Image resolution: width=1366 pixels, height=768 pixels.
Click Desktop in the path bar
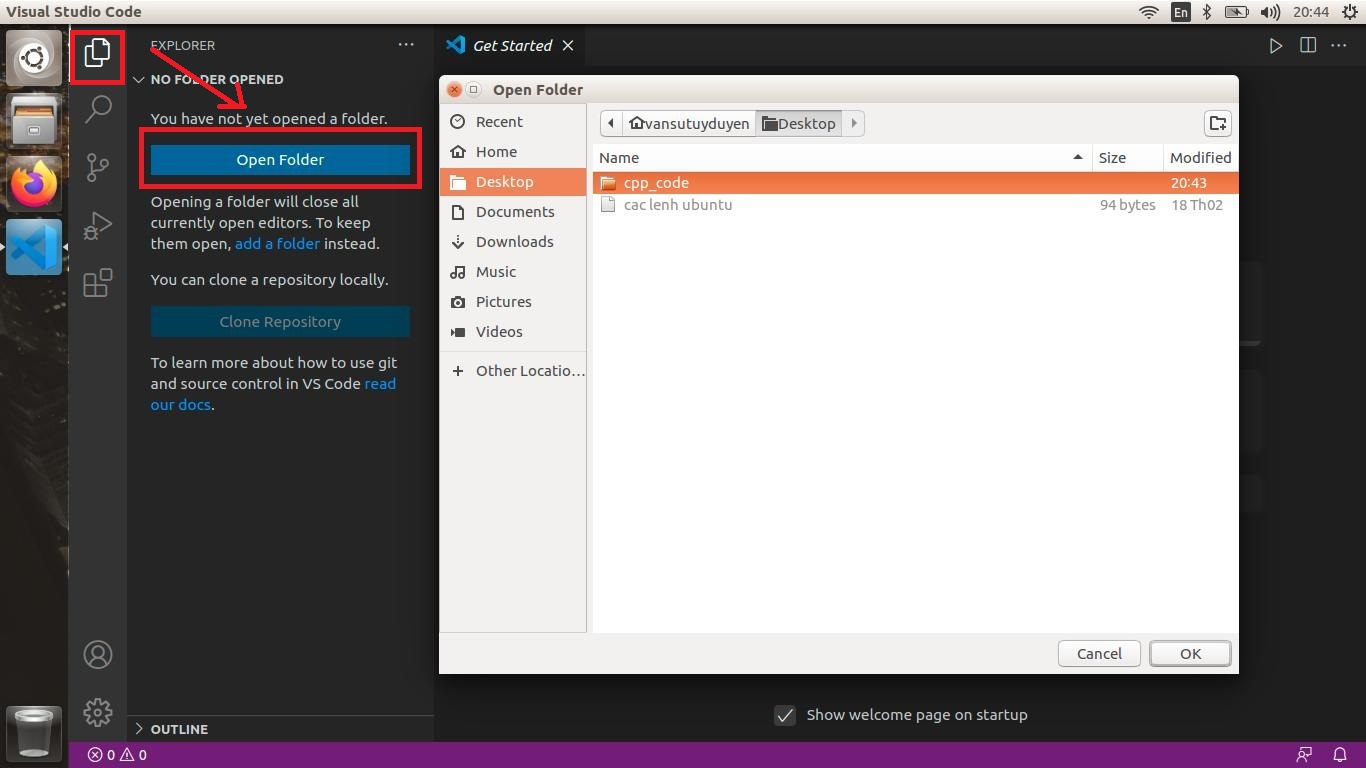pos(799,123)
